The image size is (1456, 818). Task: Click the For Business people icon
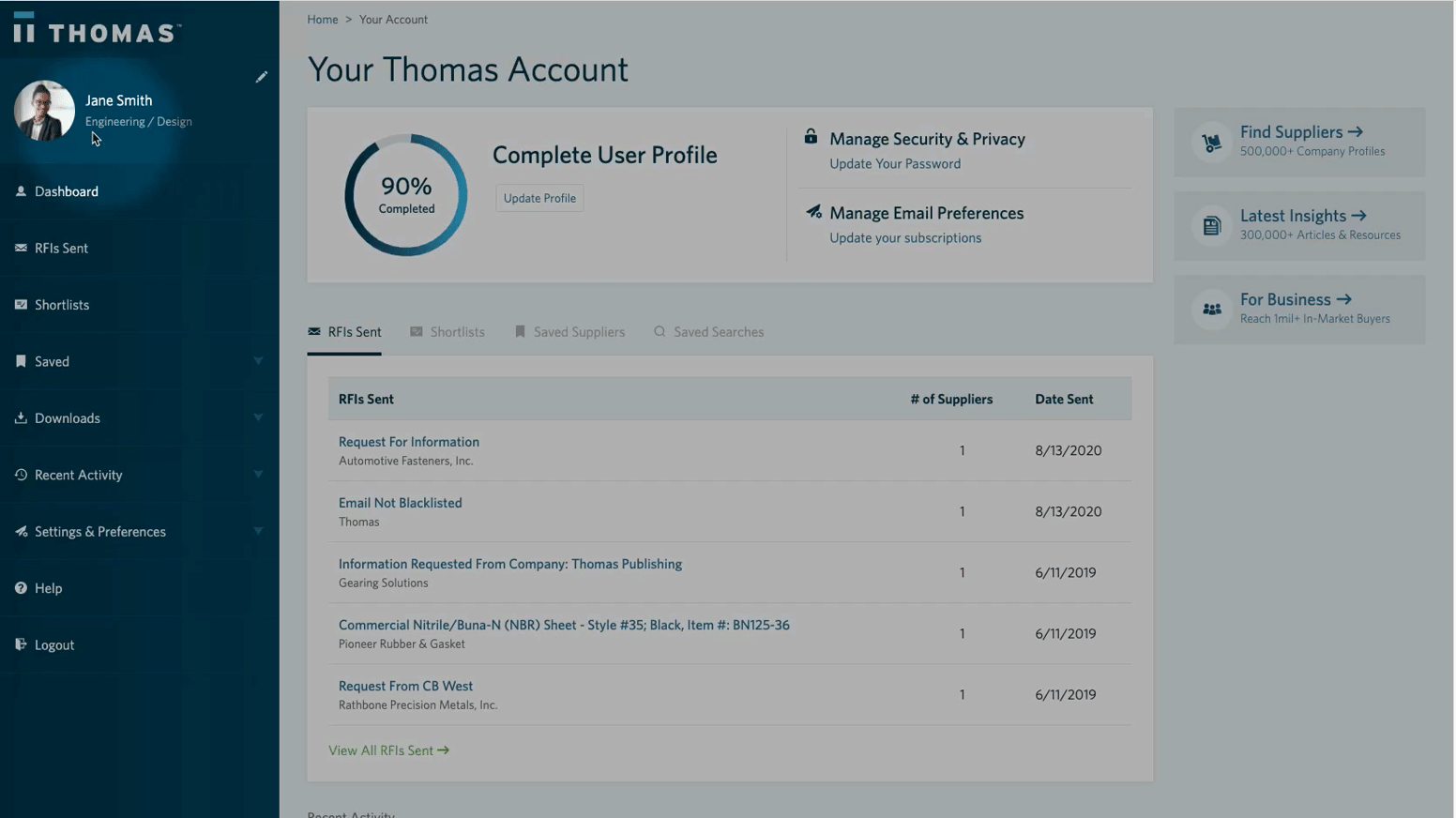click(x=1211, y=310)
